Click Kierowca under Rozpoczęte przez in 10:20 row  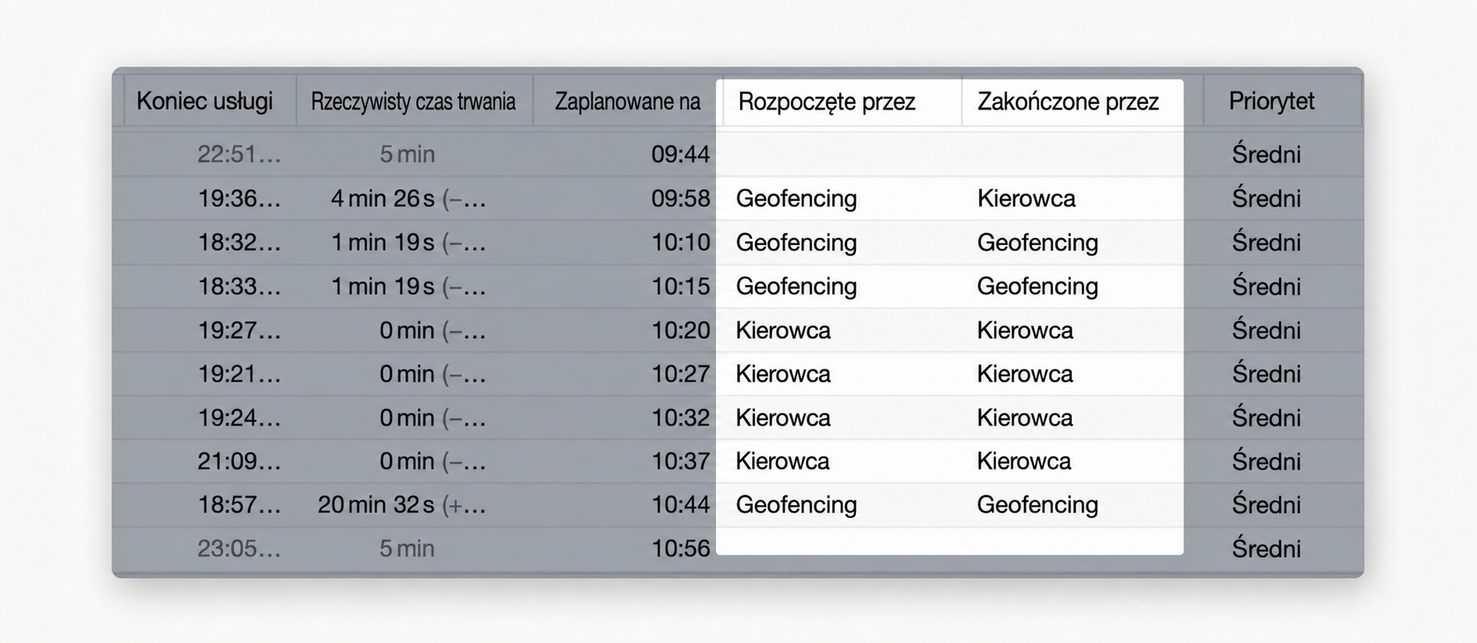point(783,330)
